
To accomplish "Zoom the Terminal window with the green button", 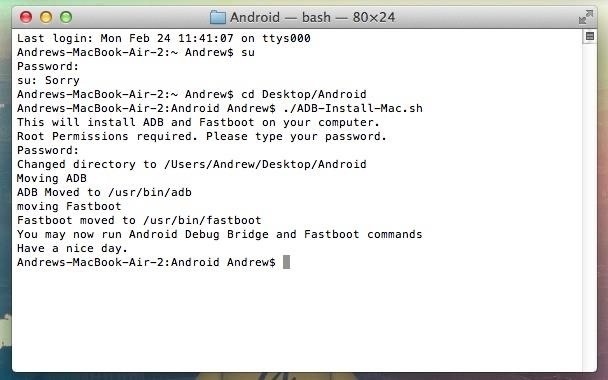I will coord(66,17).
